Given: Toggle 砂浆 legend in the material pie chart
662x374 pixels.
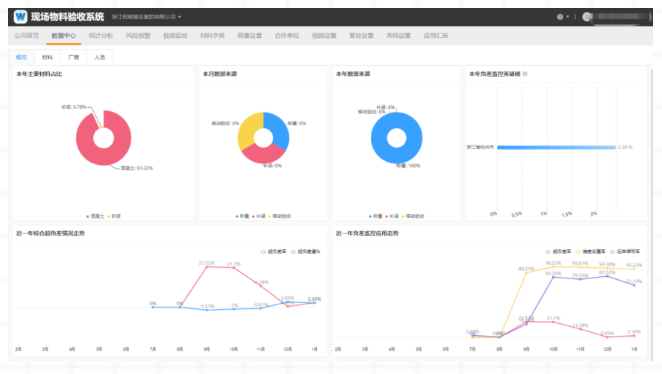Looking at the screenshot, I should point(114,216).
